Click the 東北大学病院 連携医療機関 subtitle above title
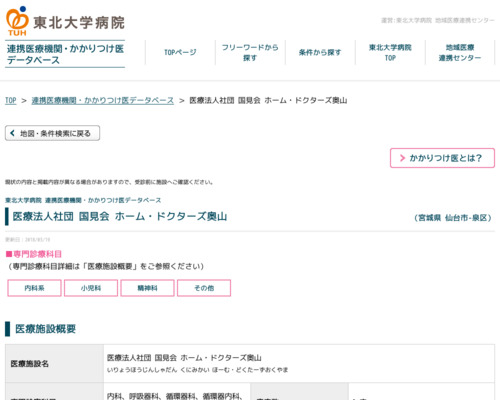Image resolution: width=500 pixels, height=400 pixels. click(x=83, y=200)
